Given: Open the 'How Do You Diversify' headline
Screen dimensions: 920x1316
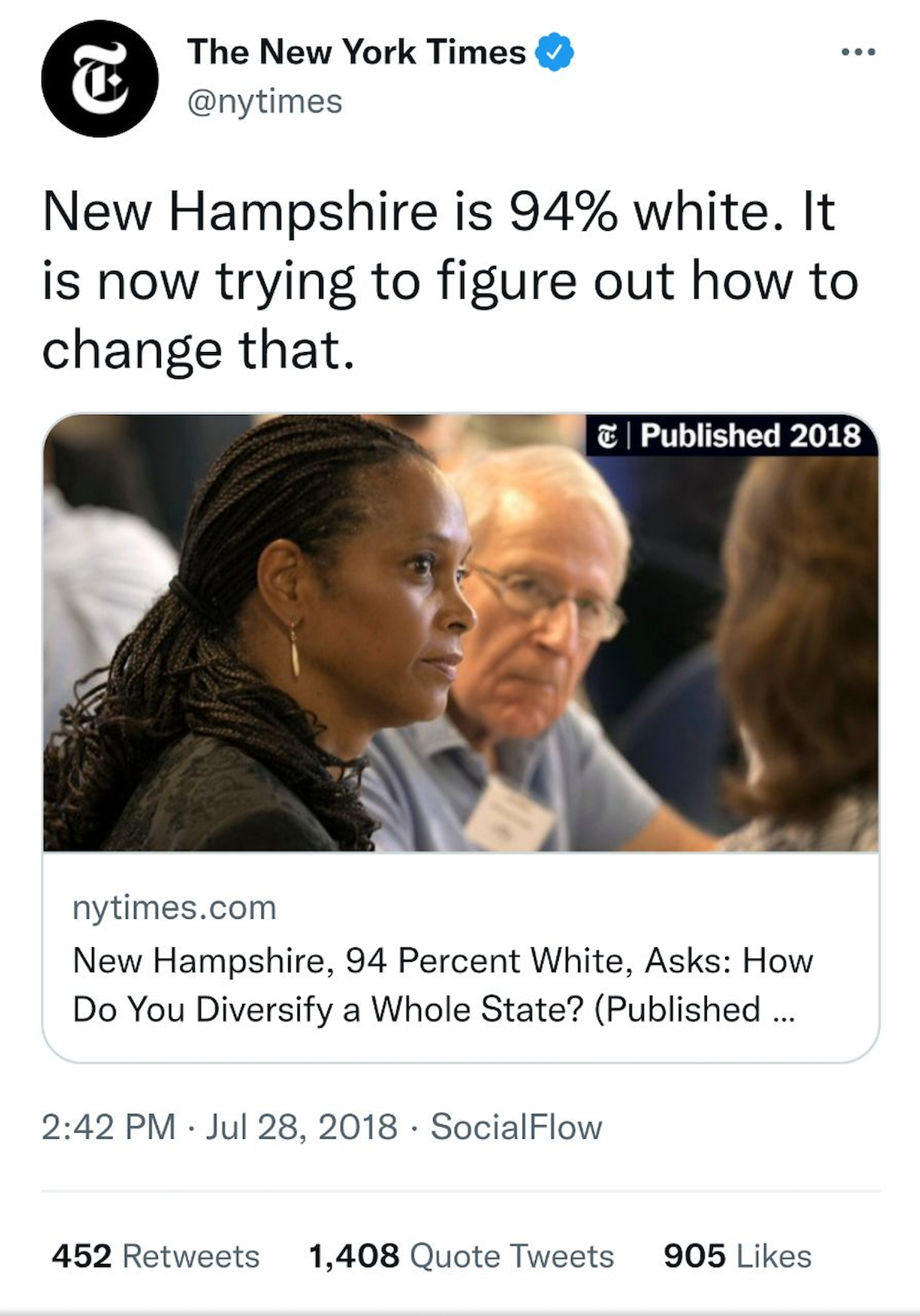Looking at the screenshot, I should point(442,985).
